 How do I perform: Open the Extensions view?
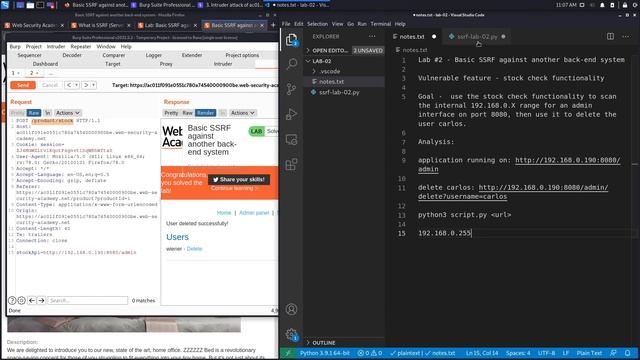pos(291,164)
